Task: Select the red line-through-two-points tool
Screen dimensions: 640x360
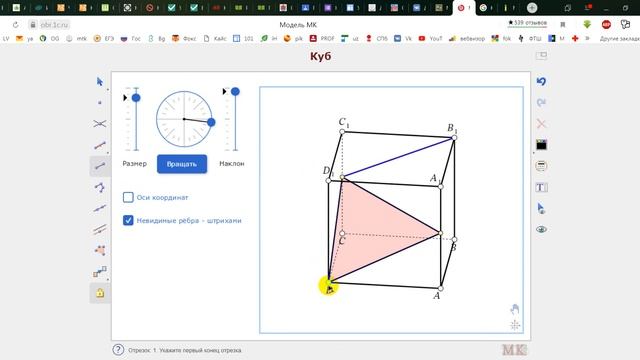Action: (100, 145)
